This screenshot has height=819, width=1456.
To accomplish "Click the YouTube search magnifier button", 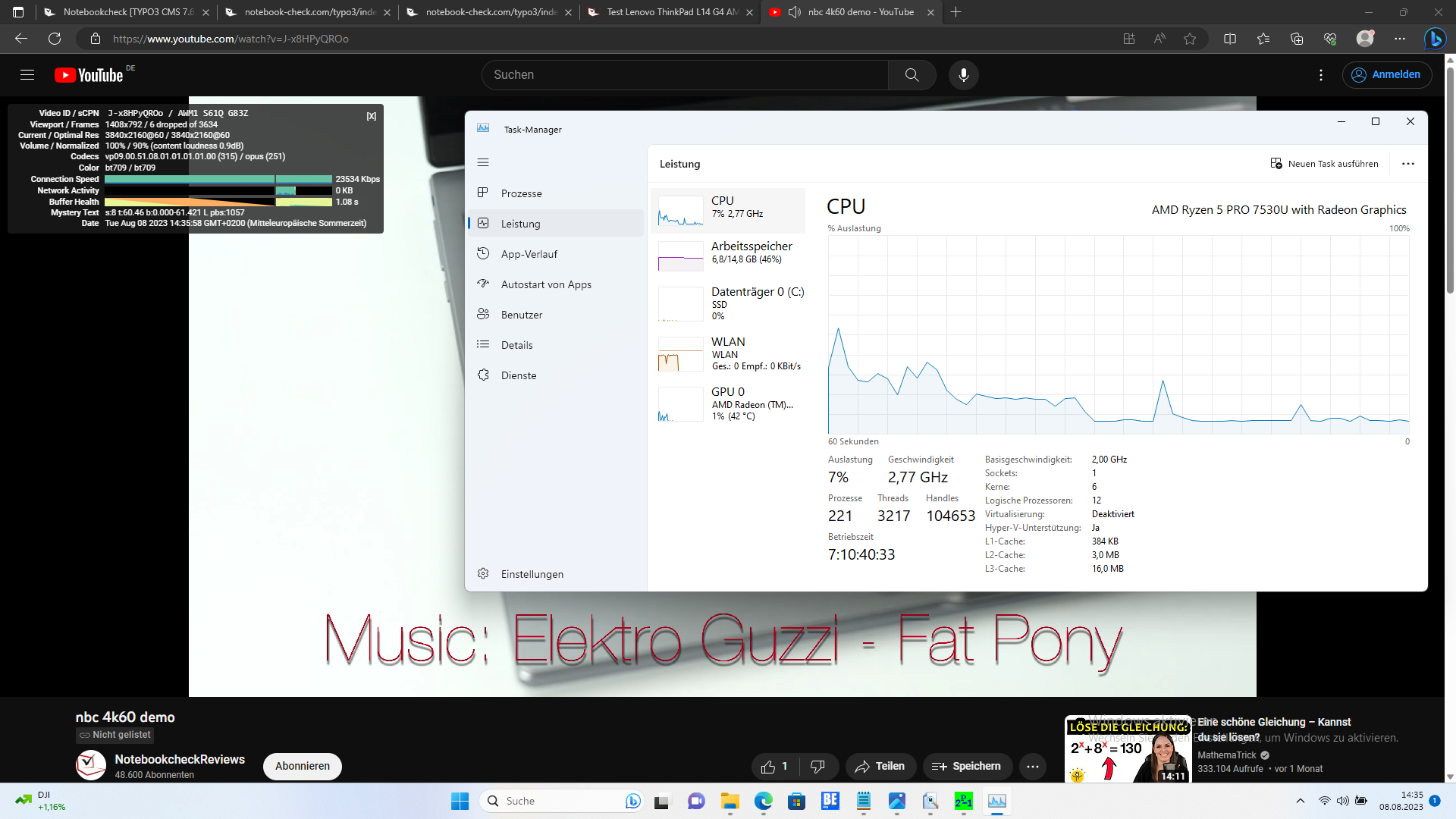I will point(912,75).
